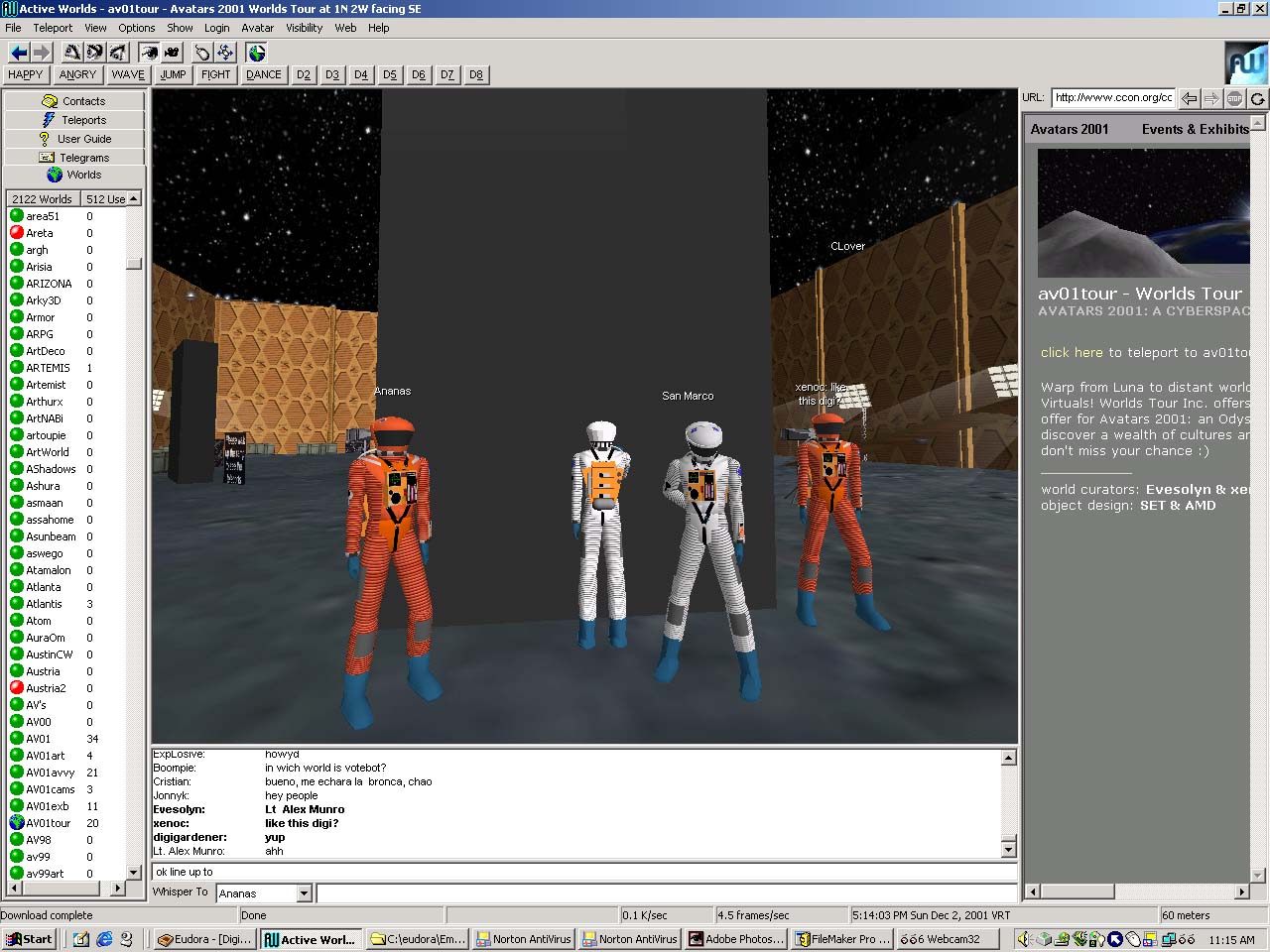
Task: Open the Visibility menu
Action: 304,28
